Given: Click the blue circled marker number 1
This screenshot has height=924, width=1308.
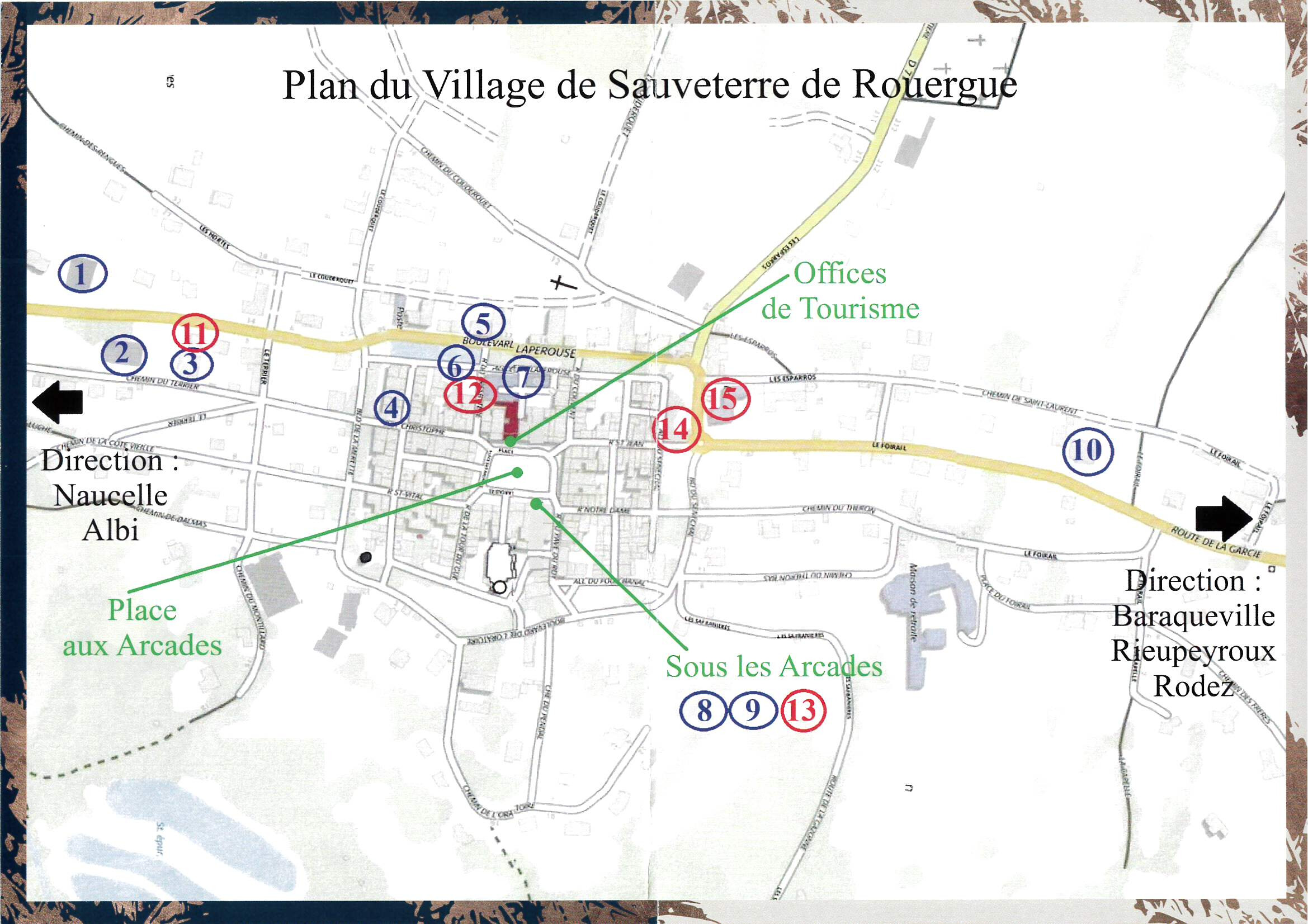Looking at the screenshot, I should [x=82, y=274].
